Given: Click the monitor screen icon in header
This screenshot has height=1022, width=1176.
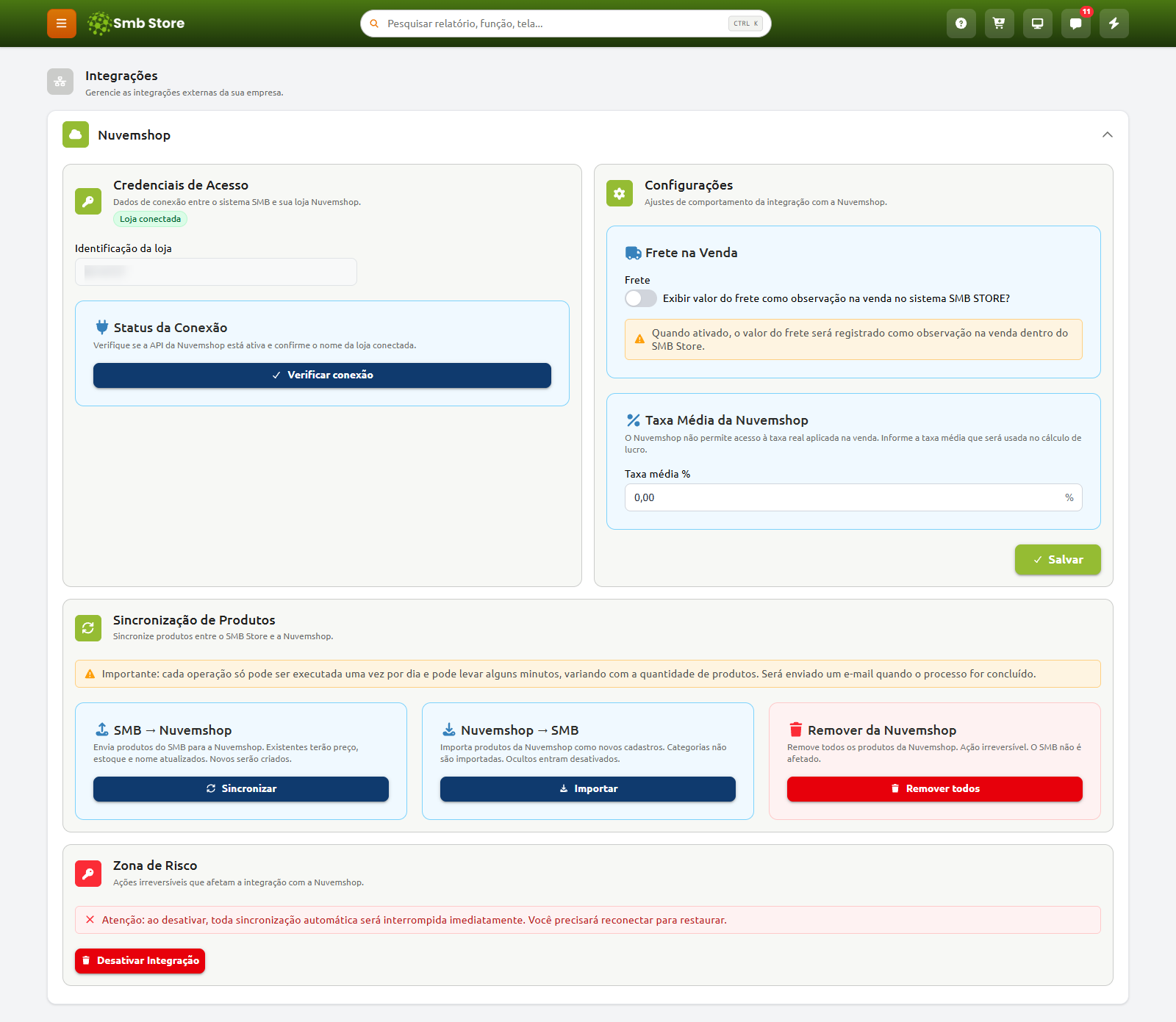Looking at the screenshot, I should (x=1038, y=24).
